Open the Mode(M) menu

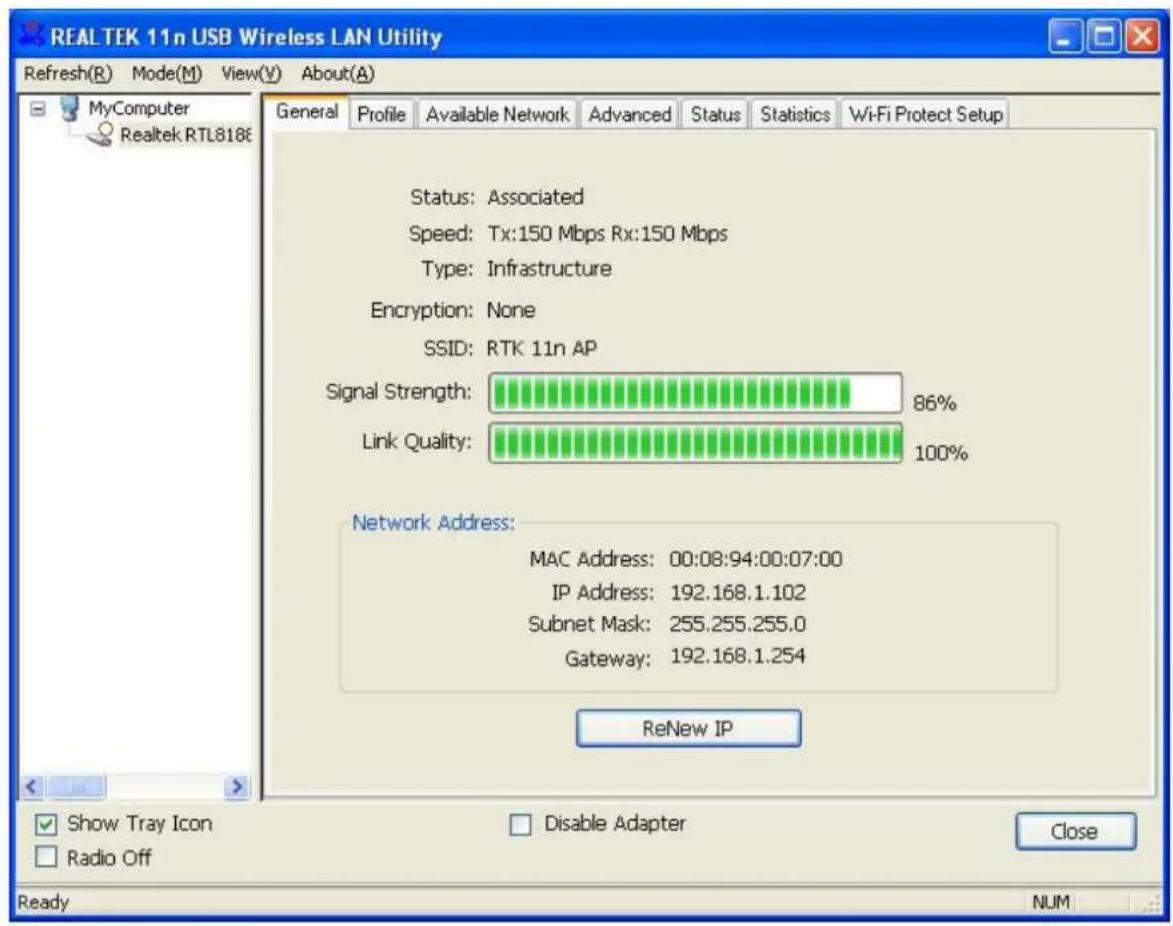pyautogui.click(x=167, y=73)
